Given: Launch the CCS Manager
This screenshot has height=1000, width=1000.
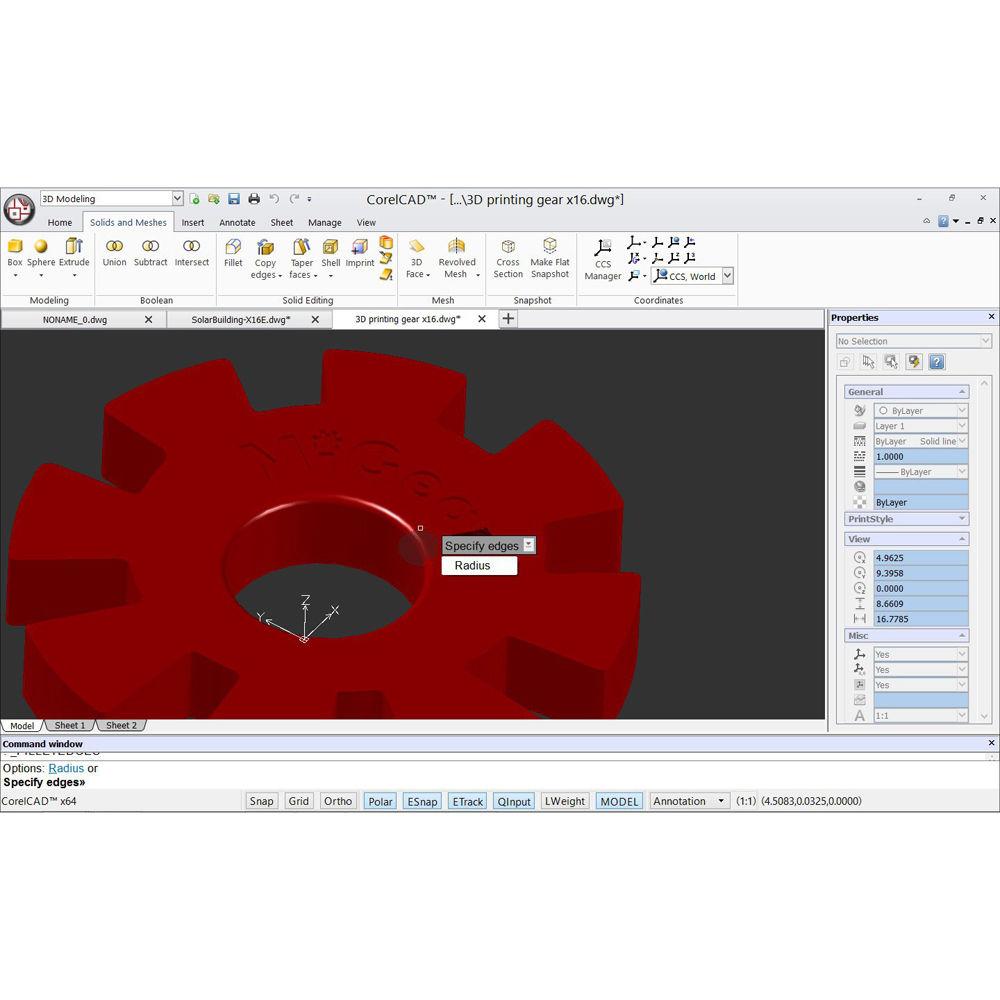Looking at the screenshot, I should (x=603, y=258).
